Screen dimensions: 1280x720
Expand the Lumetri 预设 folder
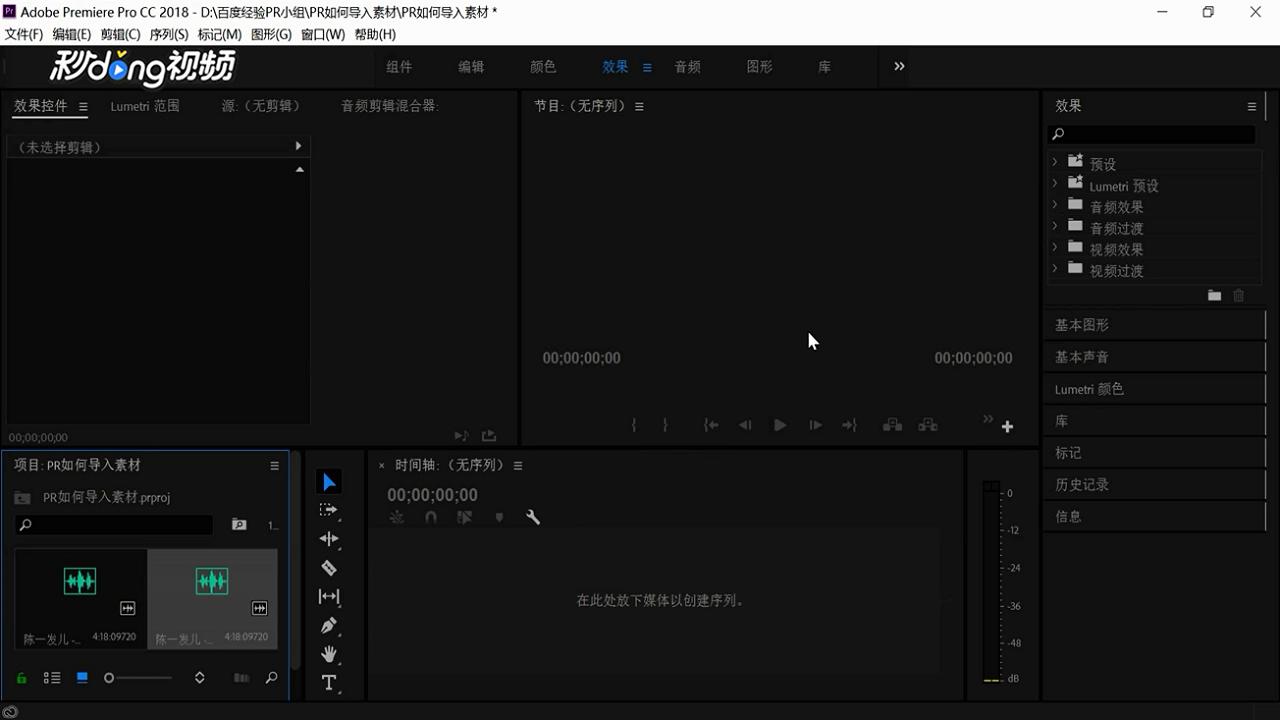point(1054,183)
